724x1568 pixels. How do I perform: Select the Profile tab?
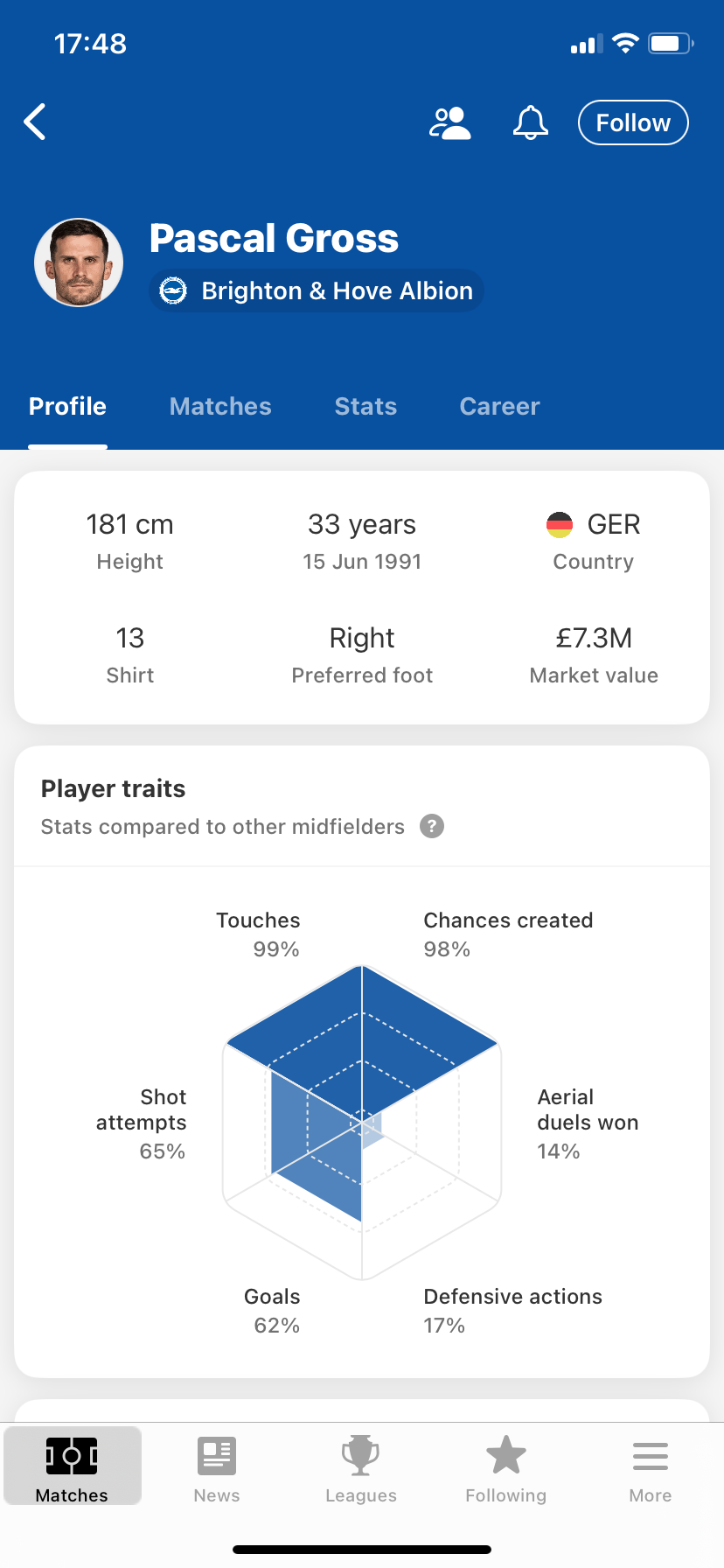tap(67, 406)
